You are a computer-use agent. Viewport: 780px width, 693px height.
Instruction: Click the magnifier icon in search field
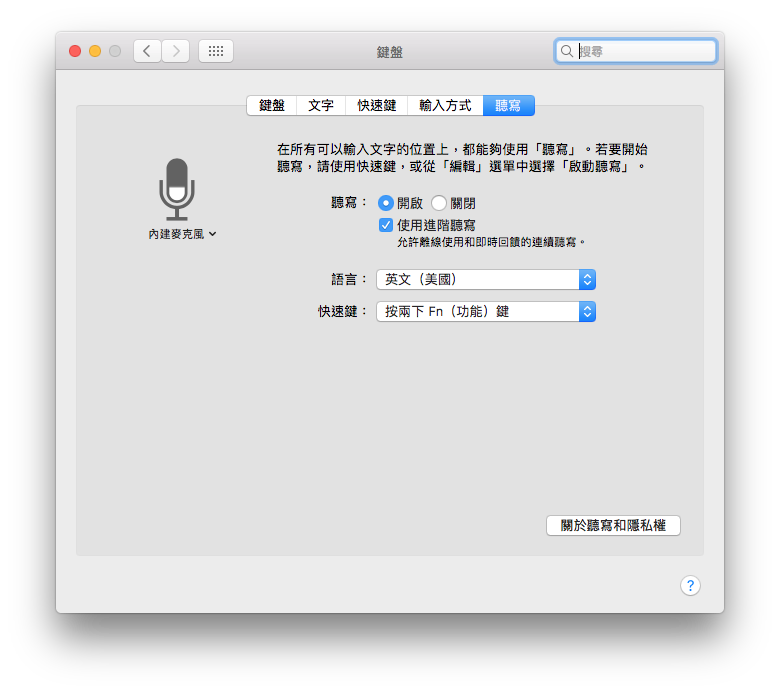coord(567,51)
